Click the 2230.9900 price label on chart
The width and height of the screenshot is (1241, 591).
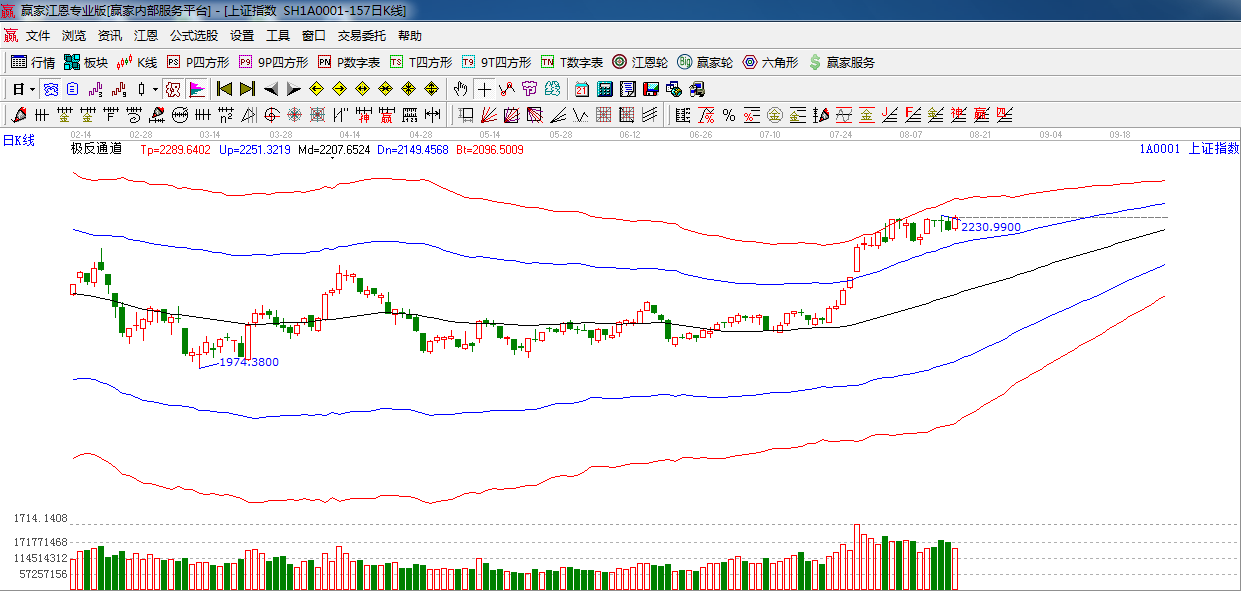tap(990, 228)
